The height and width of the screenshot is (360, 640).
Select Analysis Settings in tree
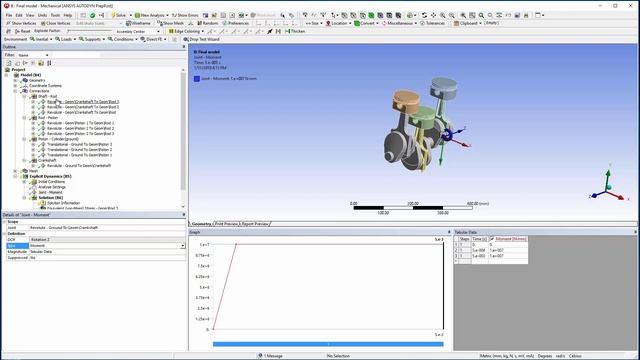coord(52,187)
